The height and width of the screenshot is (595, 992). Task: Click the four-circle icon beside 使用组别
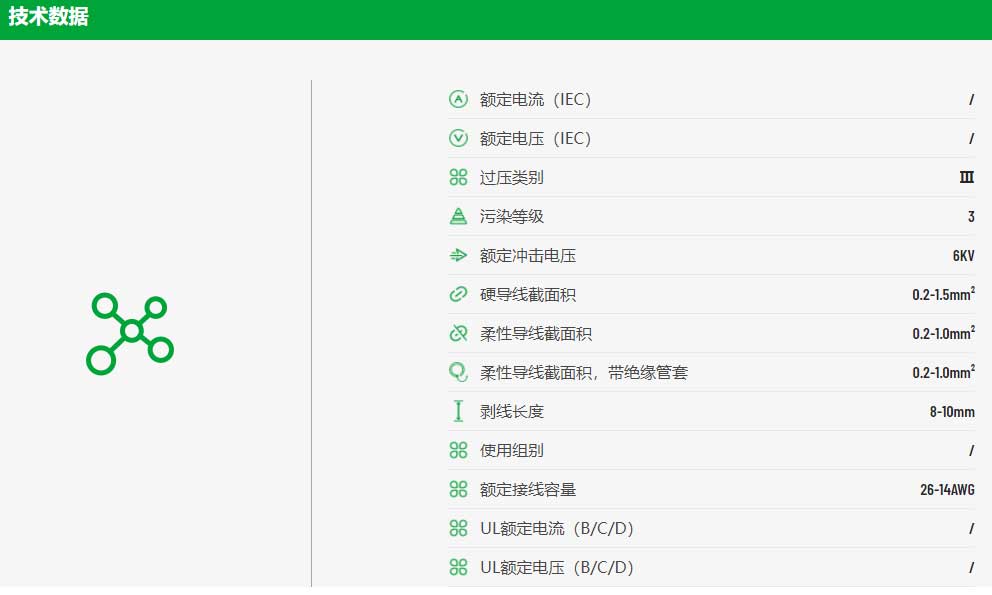pyautogui.click(x=458, y=450)
